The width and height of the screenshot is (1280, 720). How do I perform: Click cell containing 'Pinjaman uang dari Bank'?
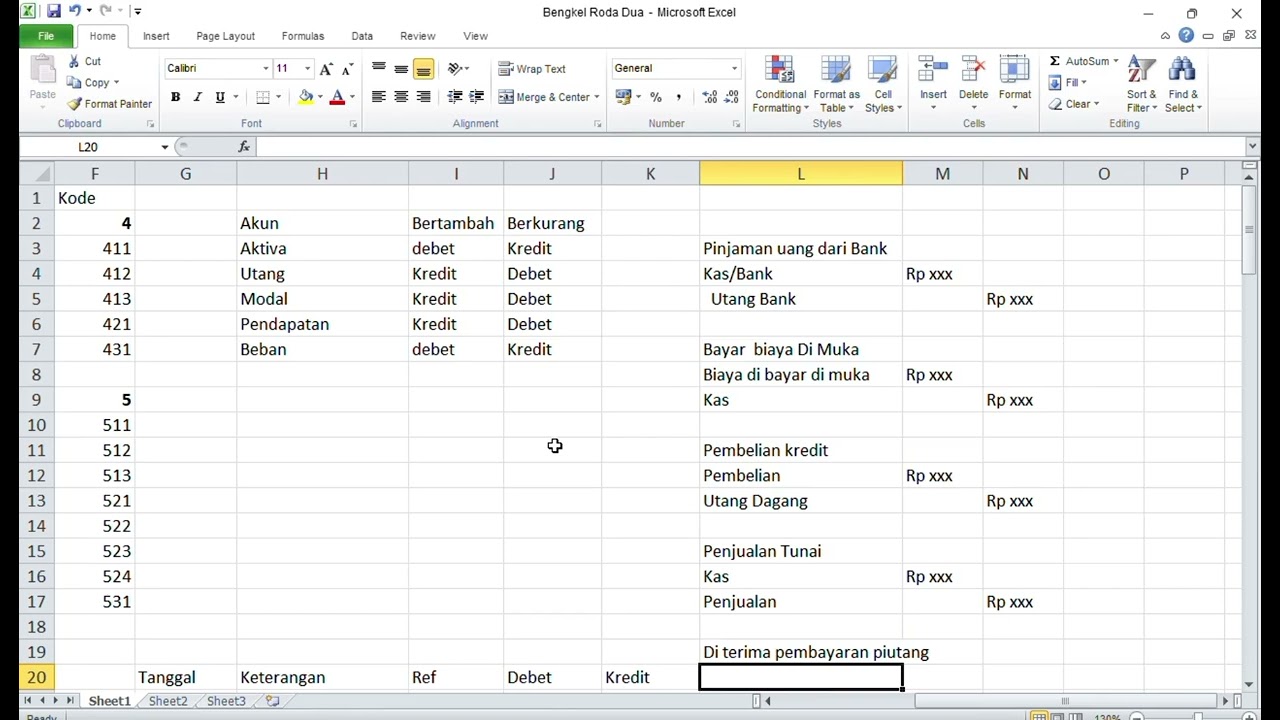[x=801, y=248]
